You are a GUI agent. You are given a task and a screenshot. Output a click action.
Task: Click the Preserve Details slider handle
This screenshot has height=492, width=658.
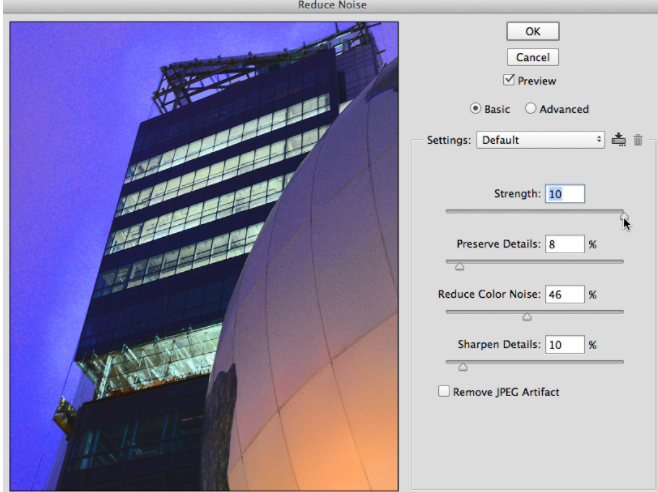[x=460, y=267]
